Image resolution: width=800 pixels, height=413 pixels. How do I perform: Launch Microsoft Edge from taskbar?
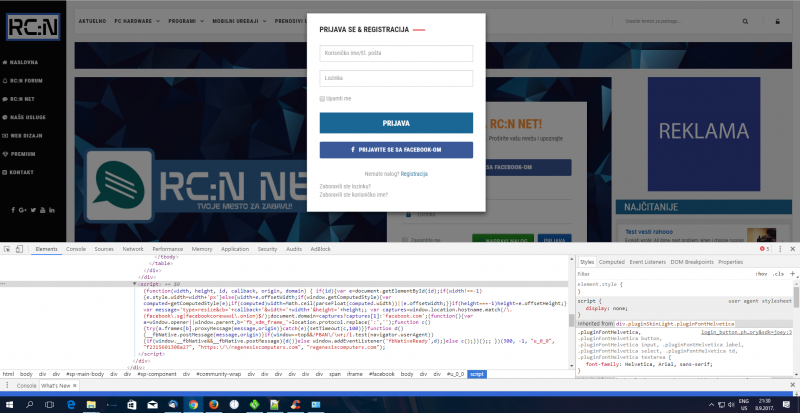tap(71, 405)
